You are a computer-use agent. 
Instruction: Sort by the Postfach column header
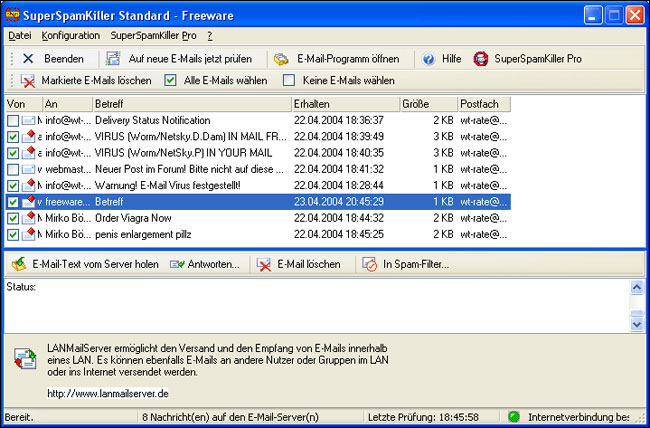click(x=485, y=104)
